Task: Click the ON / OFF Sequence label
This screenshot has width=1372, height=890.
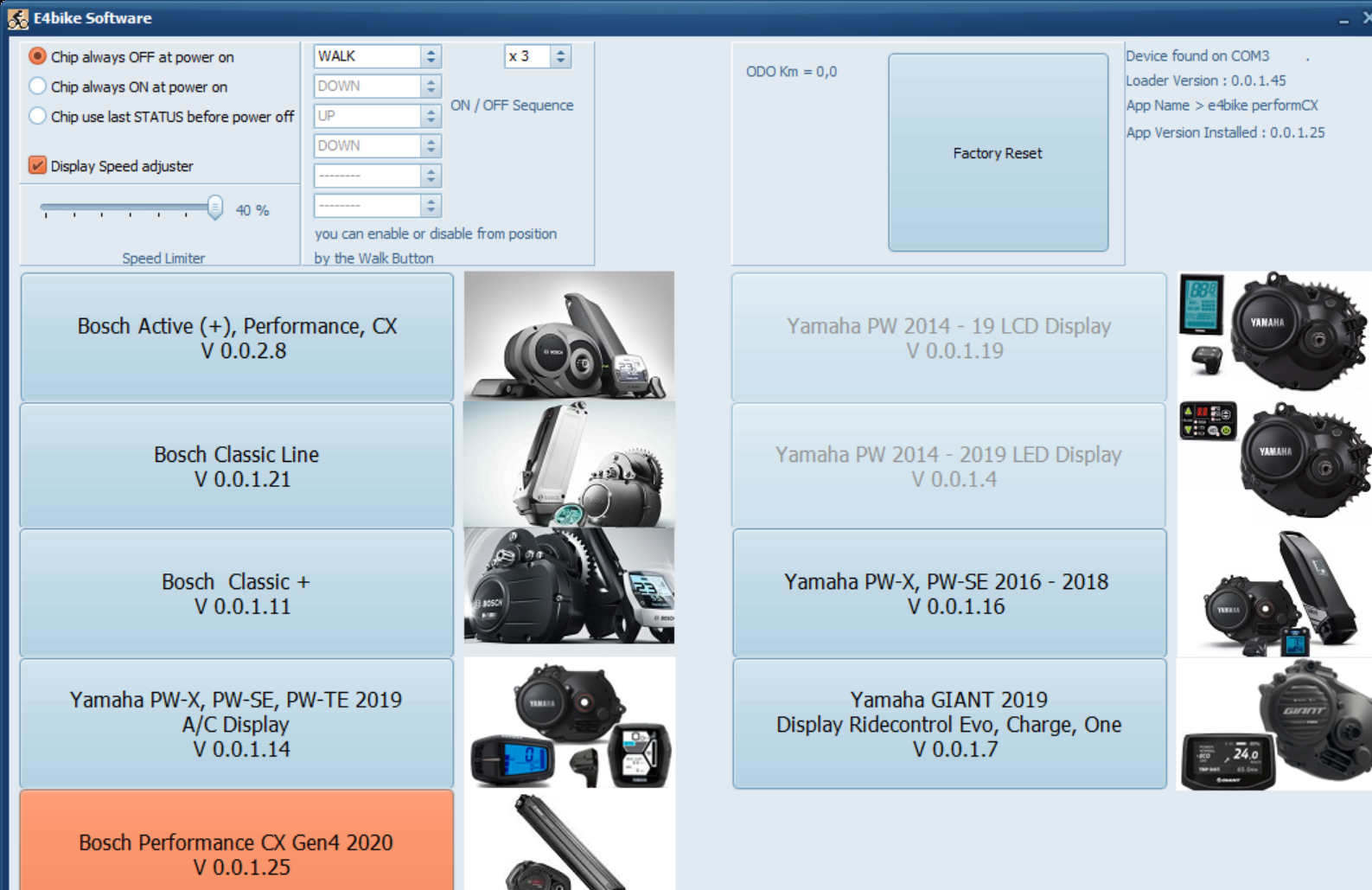Action: point(512,106)
